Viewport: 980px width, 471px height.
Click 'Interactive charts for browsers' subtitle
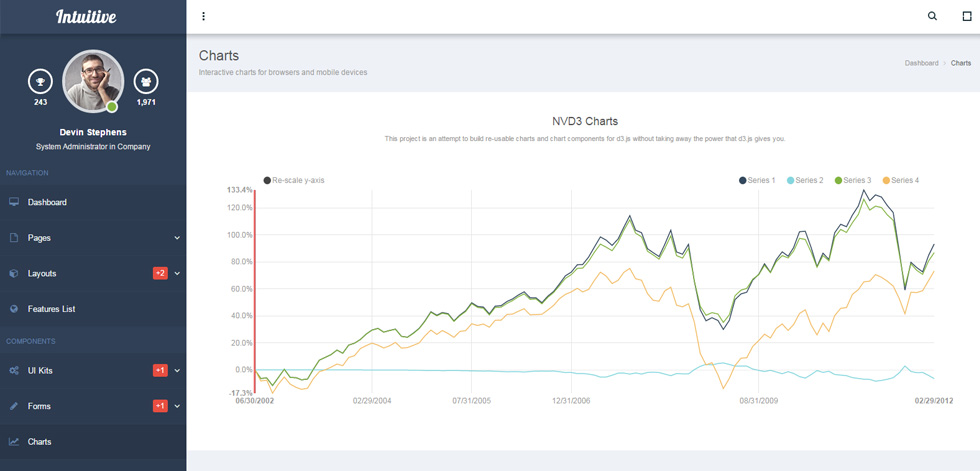coord(283,72)
